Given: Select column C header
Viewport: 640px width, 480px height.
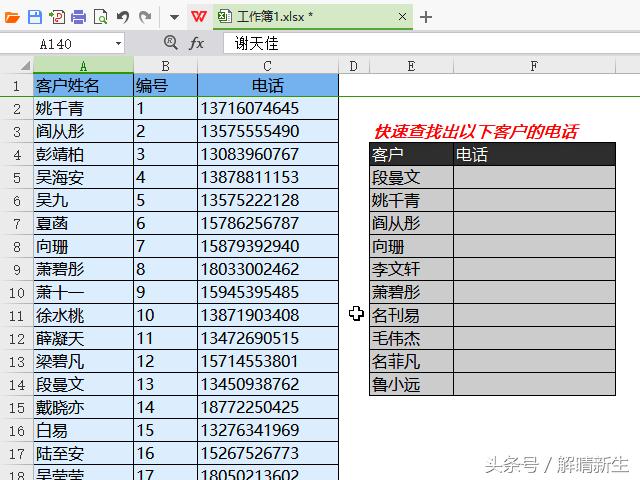Looking at the screenshot, I should pyautogui.click(x=267, y=66).
